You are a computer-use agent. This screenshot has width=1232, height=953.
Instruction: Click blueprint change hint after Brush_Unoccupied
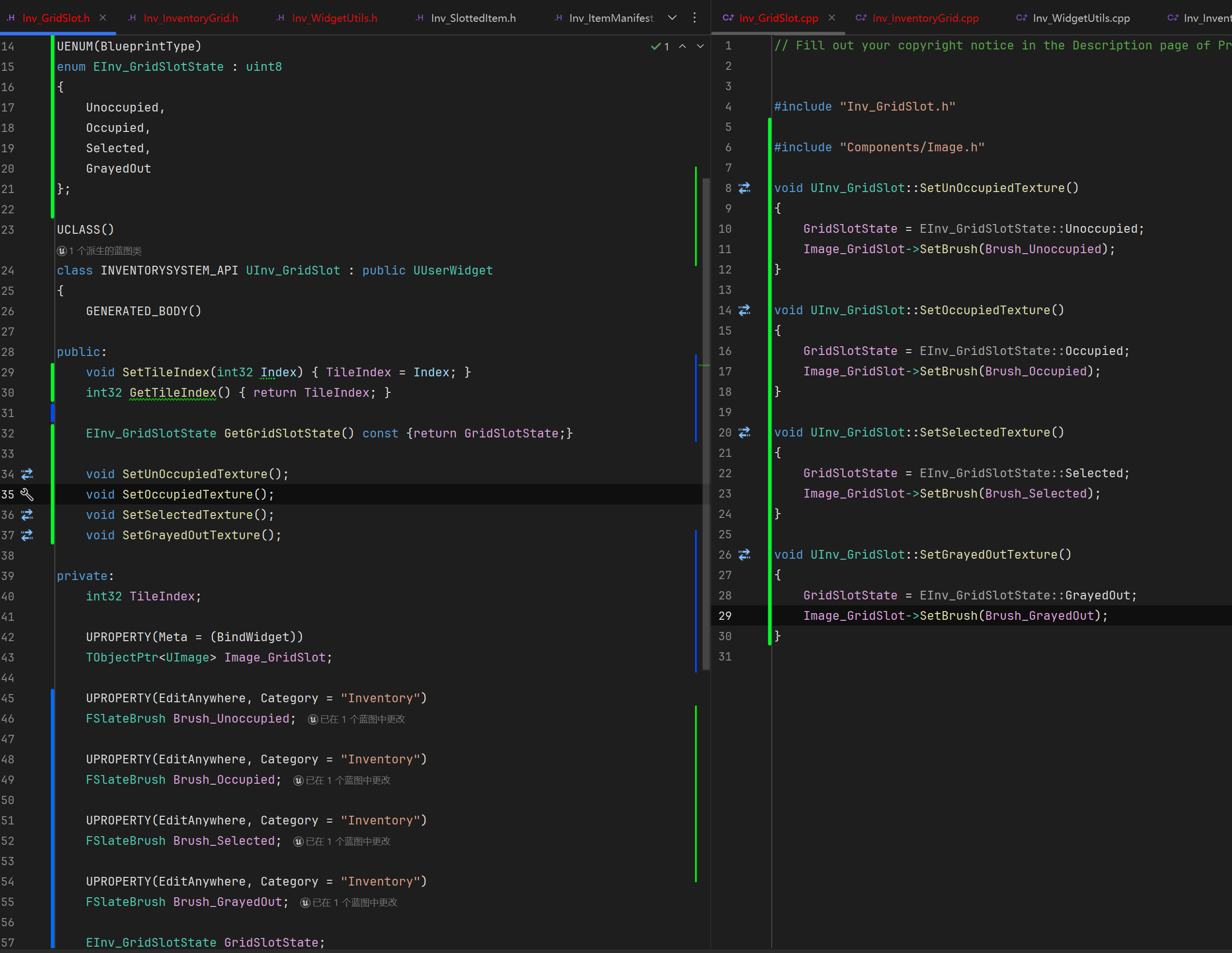[x=357, y=719]
